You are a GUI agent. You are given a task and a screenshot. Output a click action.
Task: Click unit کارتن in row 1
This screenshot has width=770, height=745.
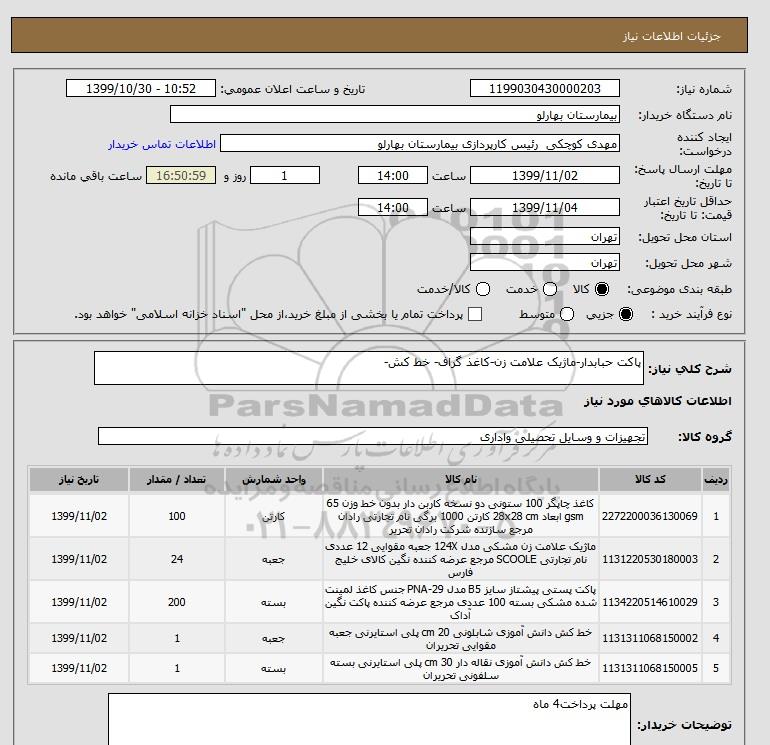click(x=274, y=517)
